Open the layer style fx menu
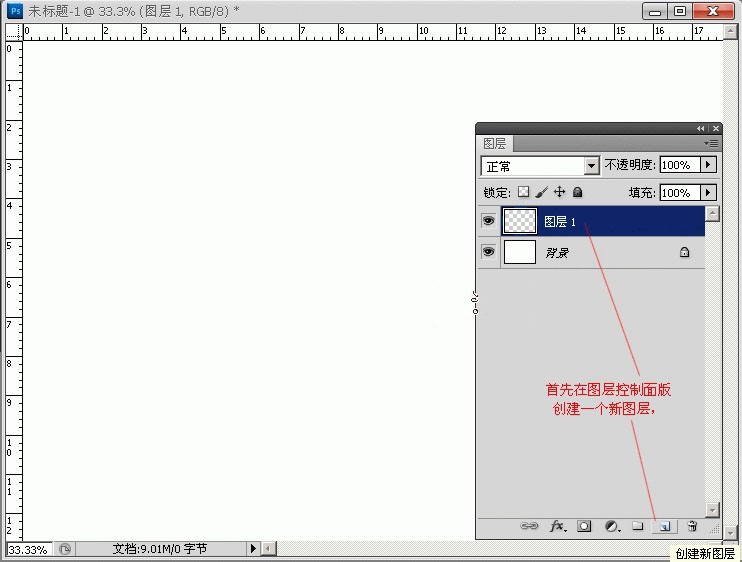The width and height of the screenshot is (742, 562). coord(558,526)
